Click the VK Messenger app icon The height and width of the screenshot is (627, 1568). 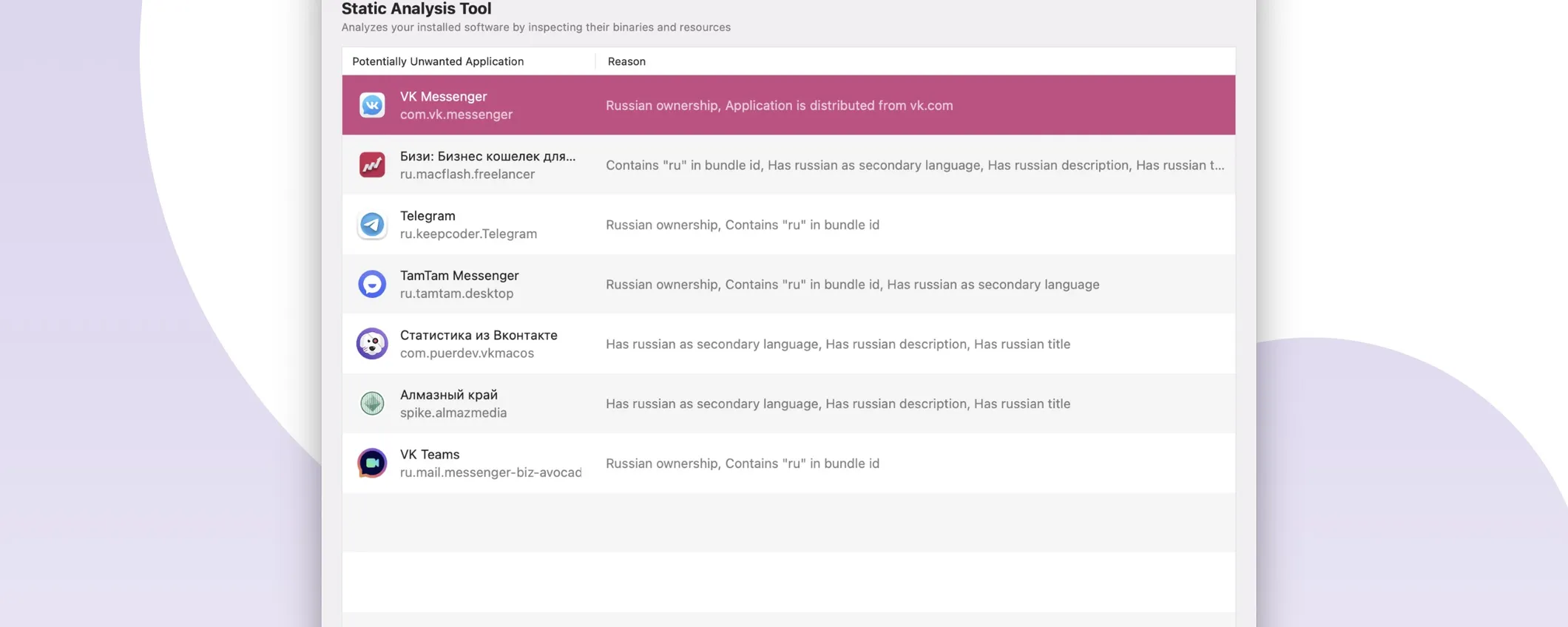tap(372, 105)
